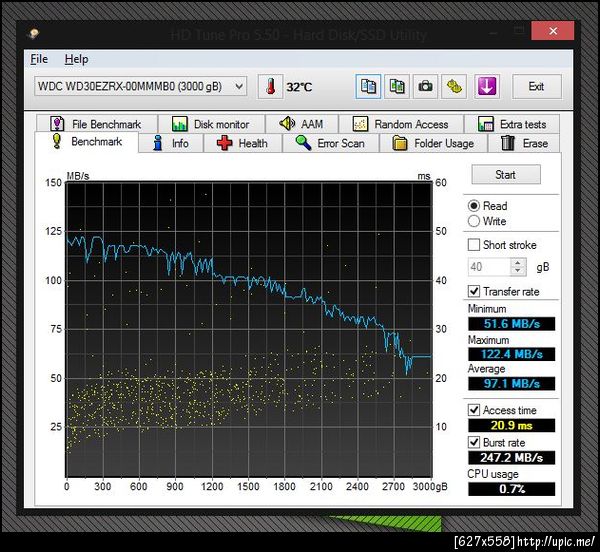600x552 pixels.
Task: Click the Exit button
Action: click(x=536, y=86)
